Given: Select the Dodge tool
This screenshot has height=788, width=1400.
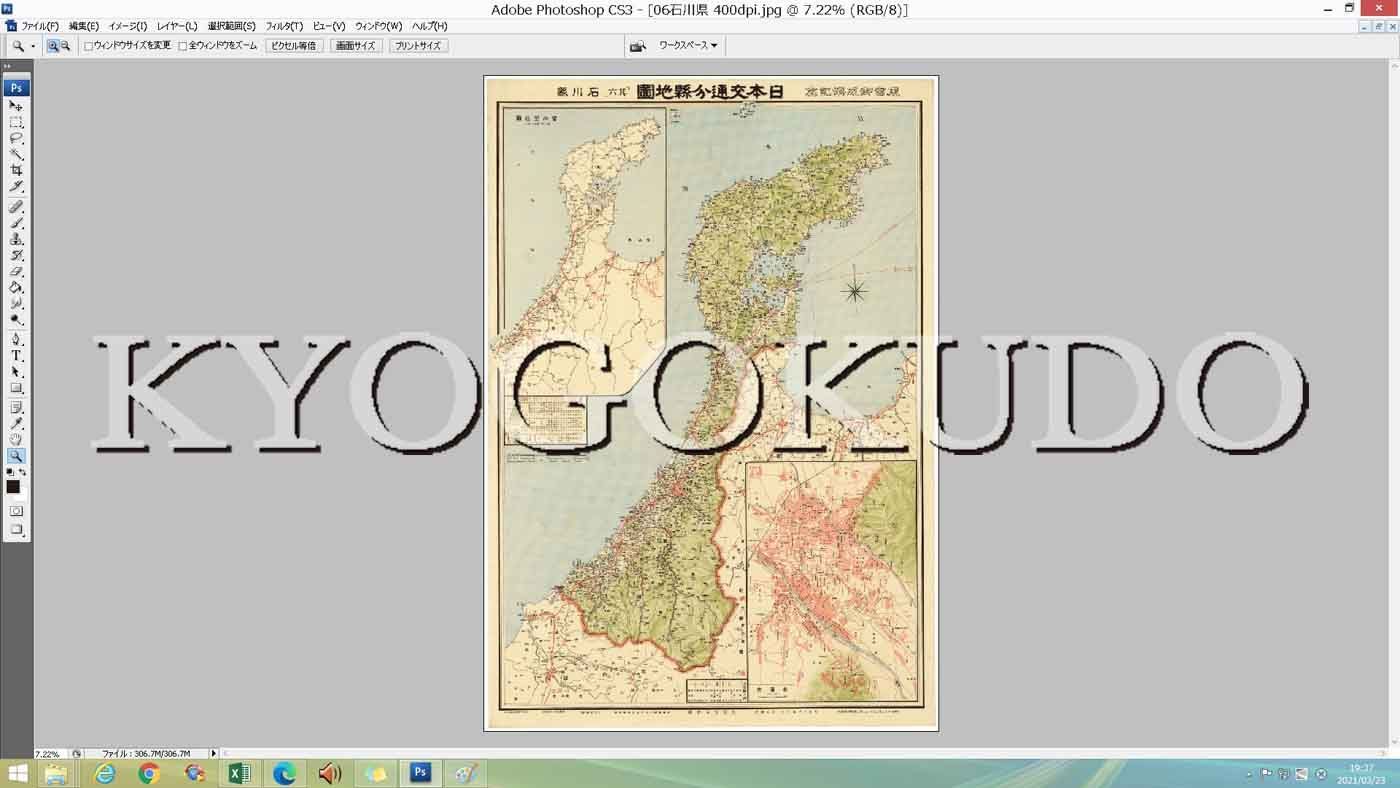Looking at the screenshot, I should 16,319.
